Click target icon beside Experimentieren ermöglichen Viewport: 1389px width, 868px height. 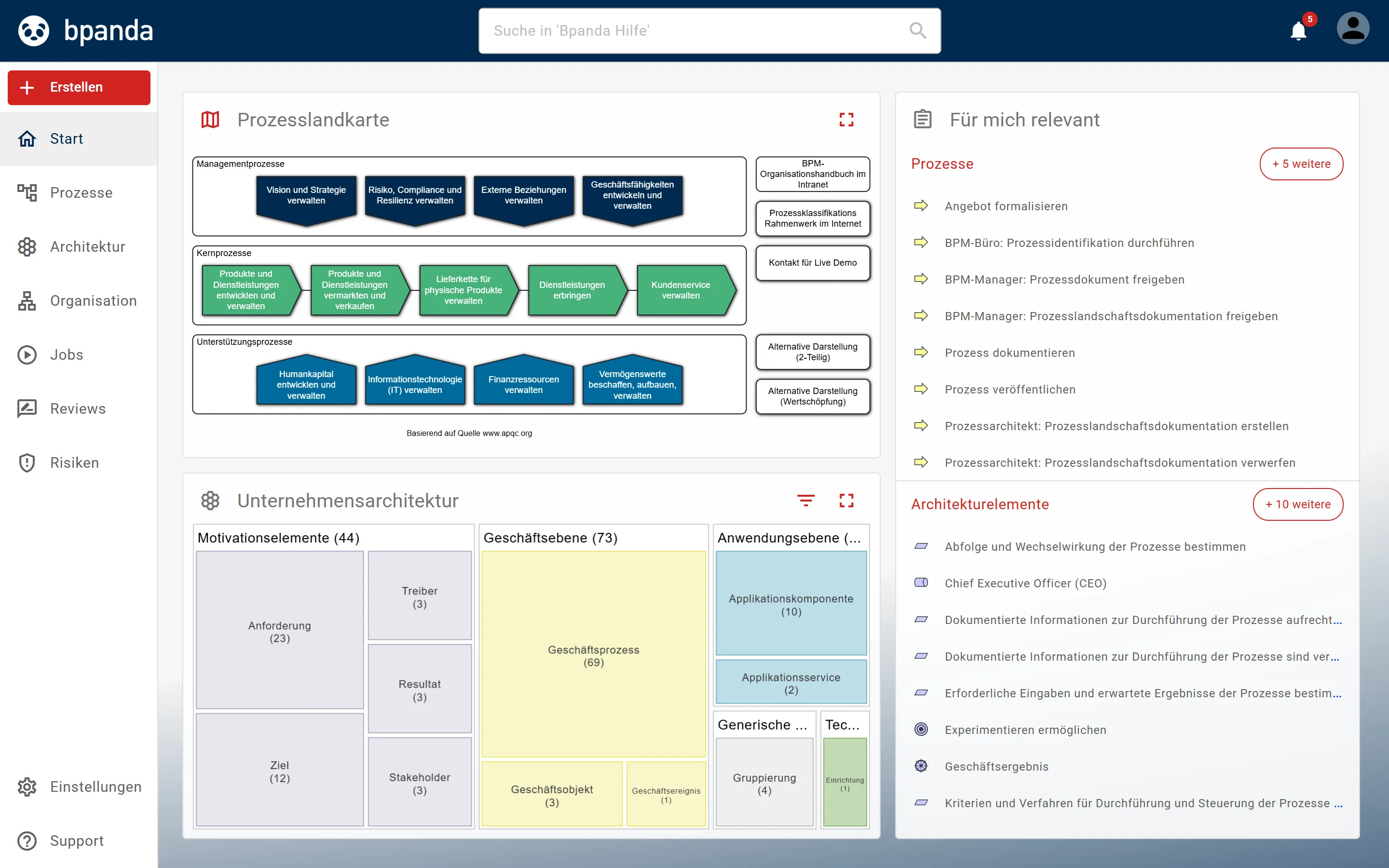click(921, 729)
